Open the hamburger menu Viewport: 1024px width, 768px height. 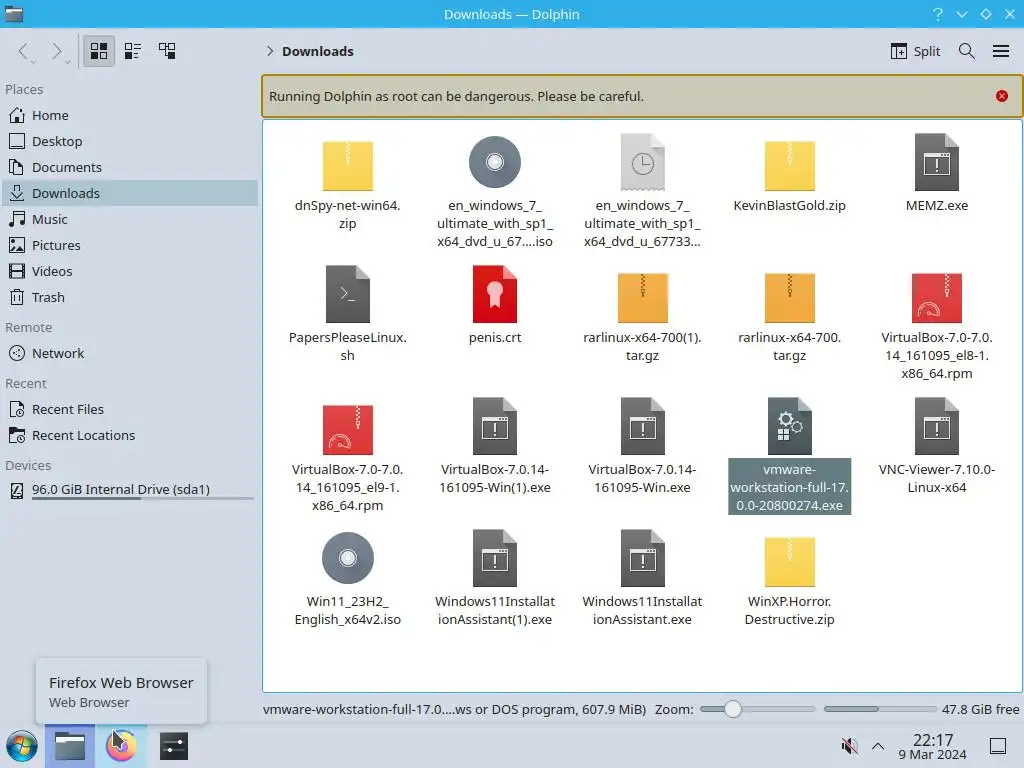[1001, 51]
